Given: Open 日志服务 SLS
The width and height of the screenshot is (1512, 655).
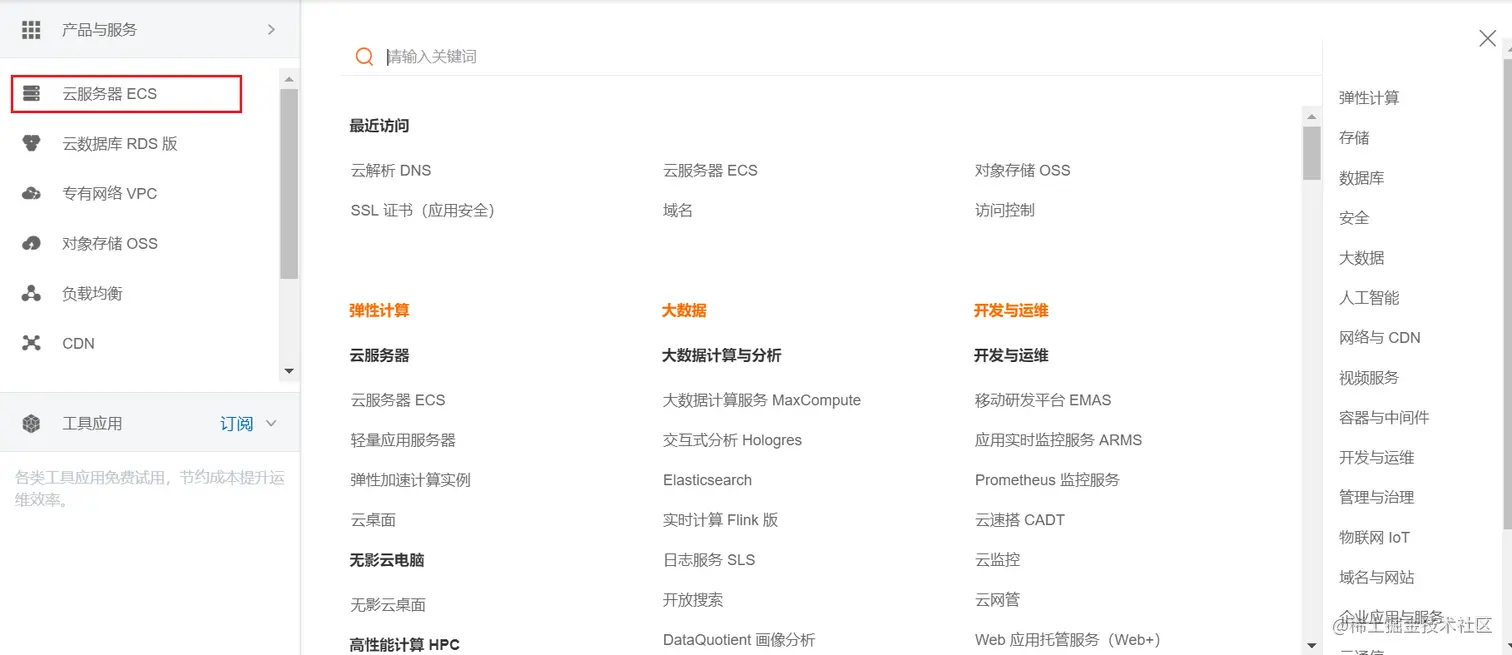Looking at the screenshot, I should [709, 561].
